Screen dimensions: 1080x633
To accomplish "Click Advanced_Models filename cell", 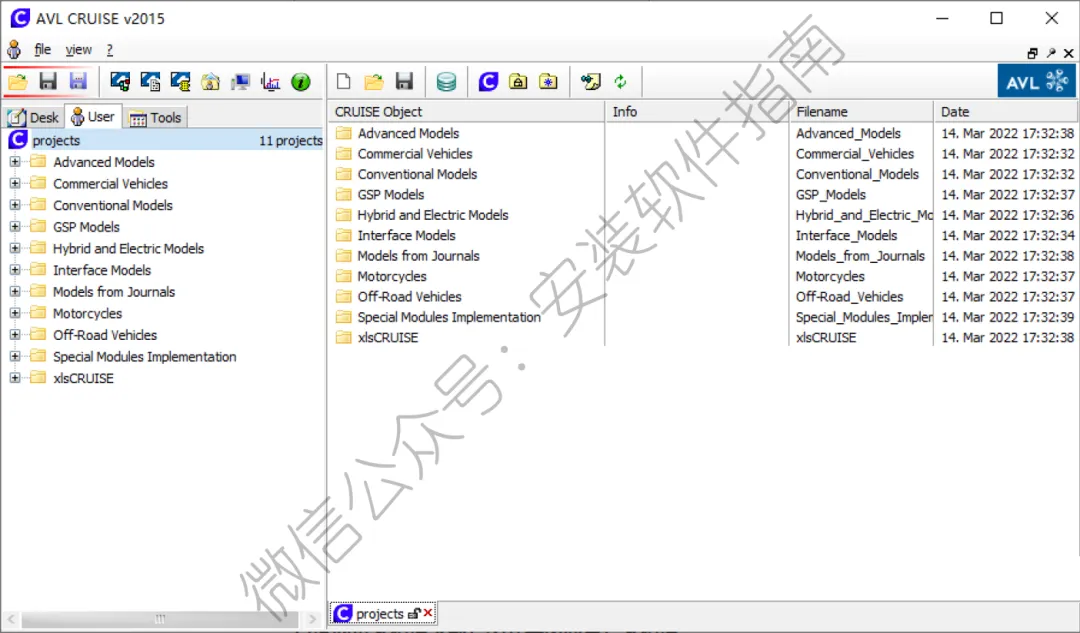I will pyautogui.click(x=848, y=133).
